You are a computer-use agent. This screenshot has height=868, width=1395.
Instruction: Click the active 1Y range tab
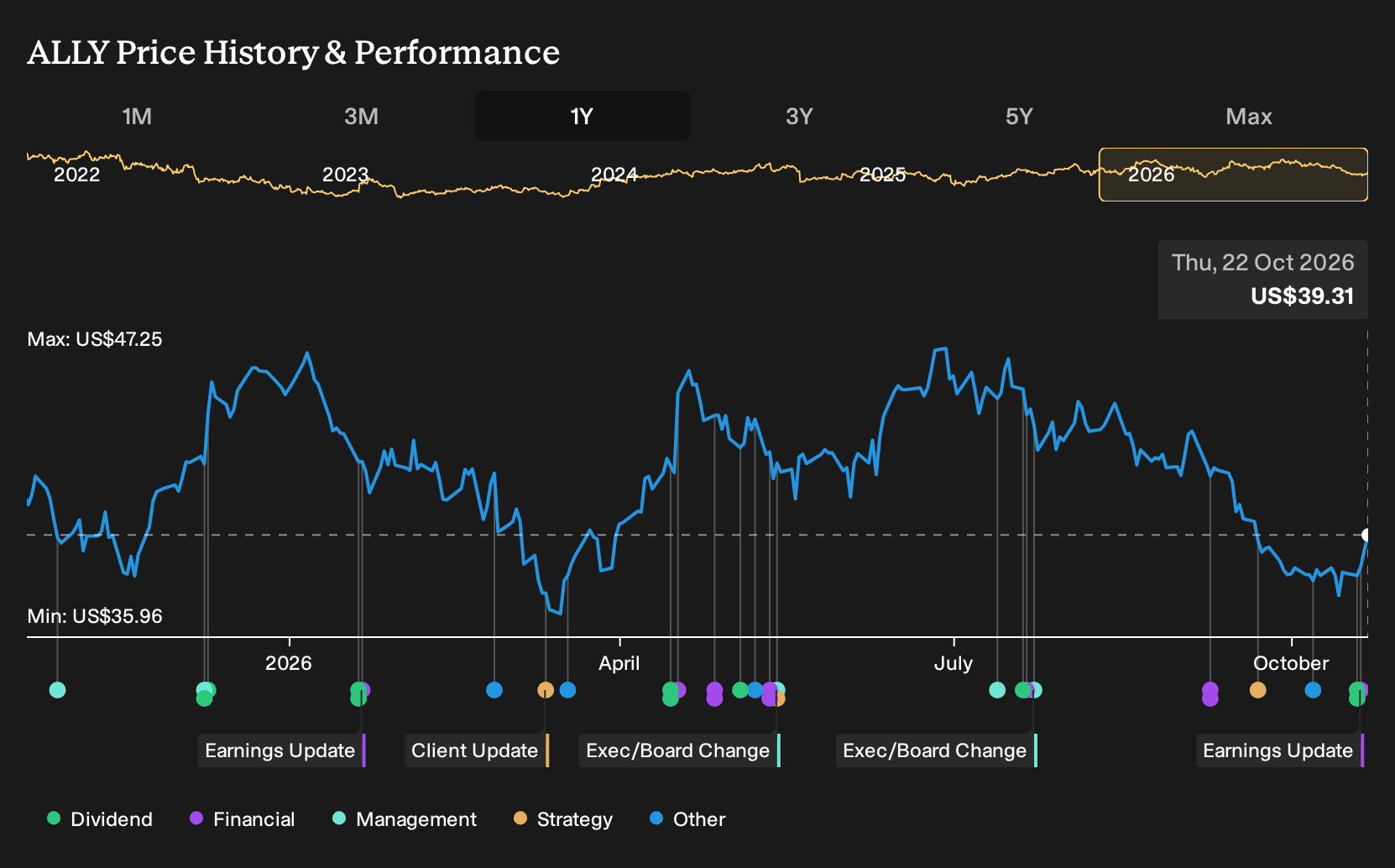tap(582, 116)
